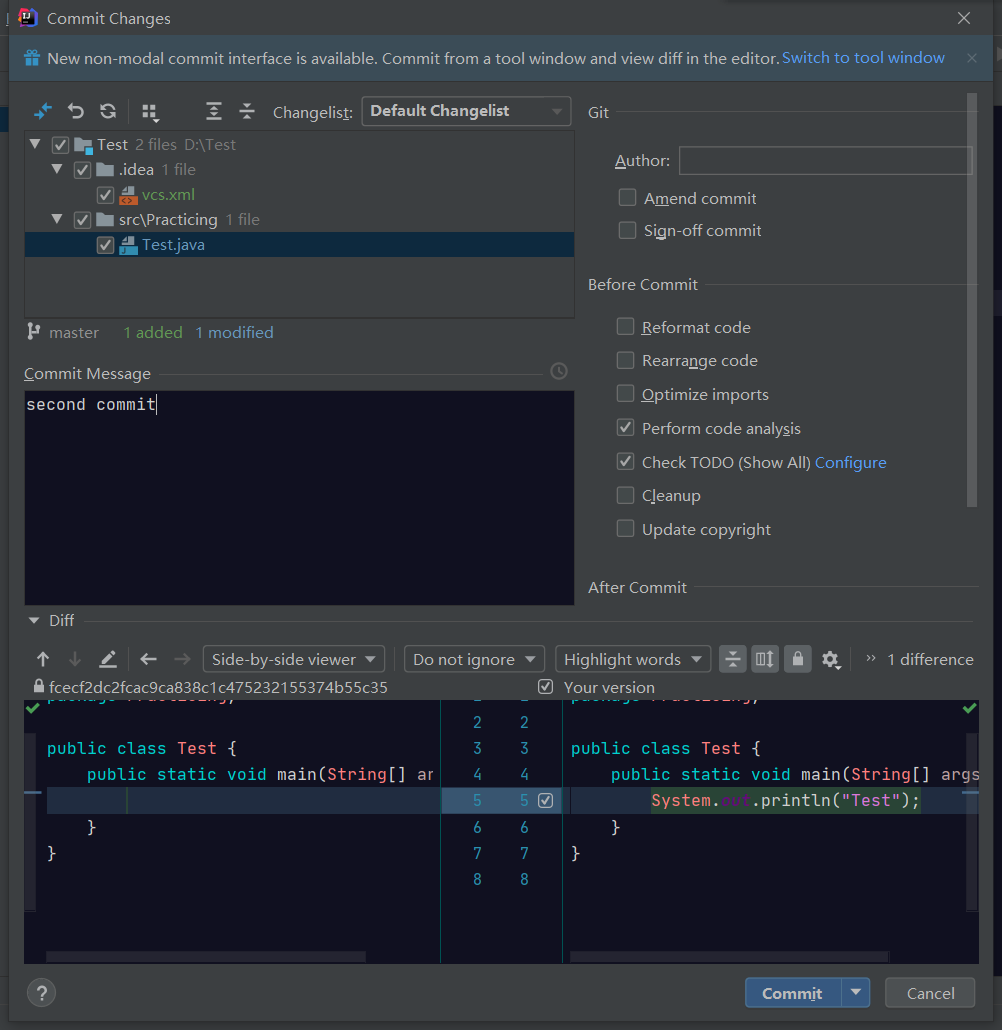Toggle the diff editor lock icon

(x=798, y=659)
